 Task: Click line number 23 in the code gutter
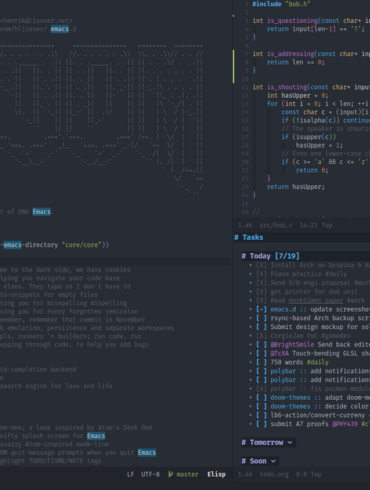245,187
